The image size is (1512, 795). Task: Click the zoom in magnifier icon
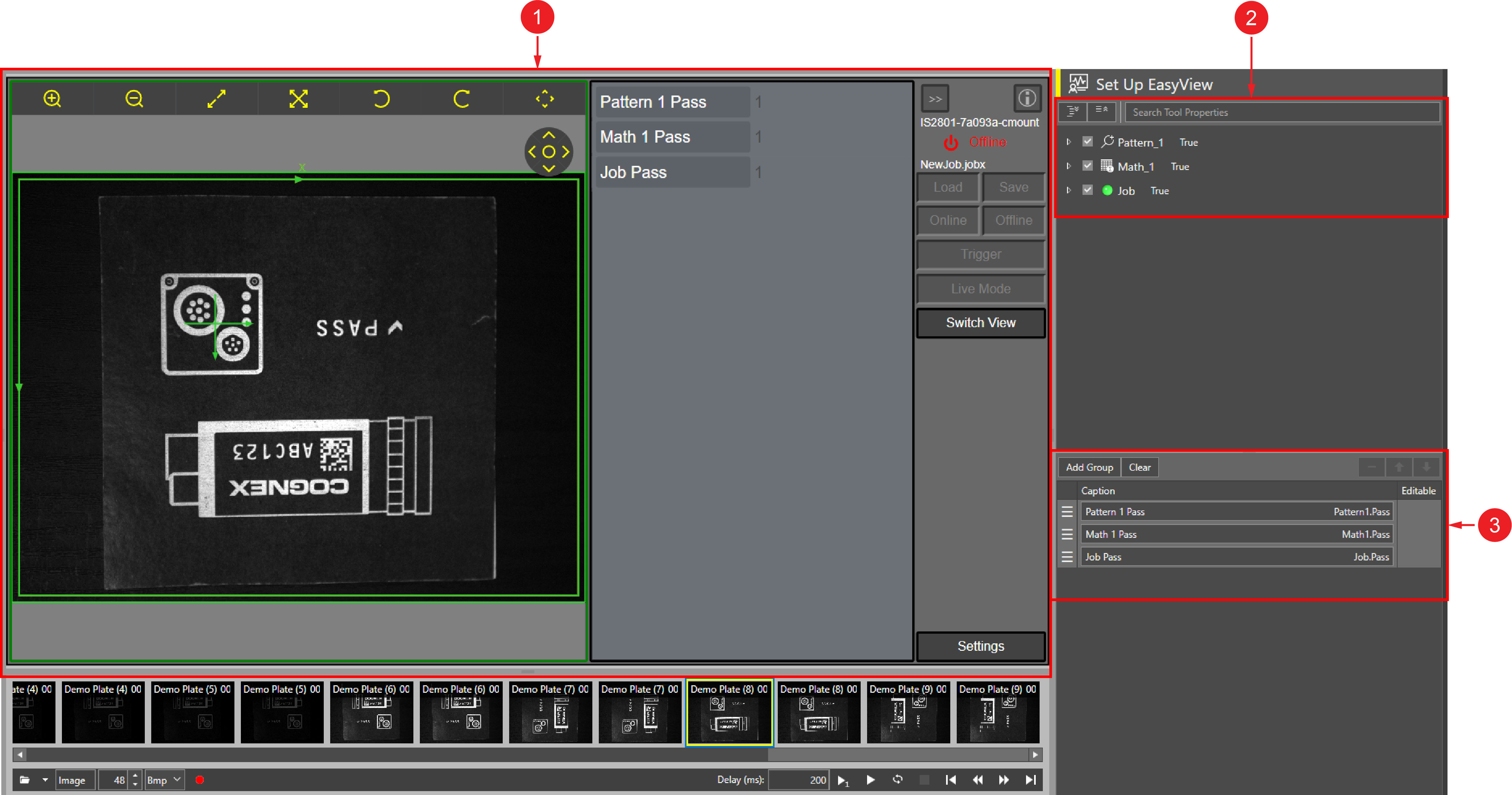52,98
